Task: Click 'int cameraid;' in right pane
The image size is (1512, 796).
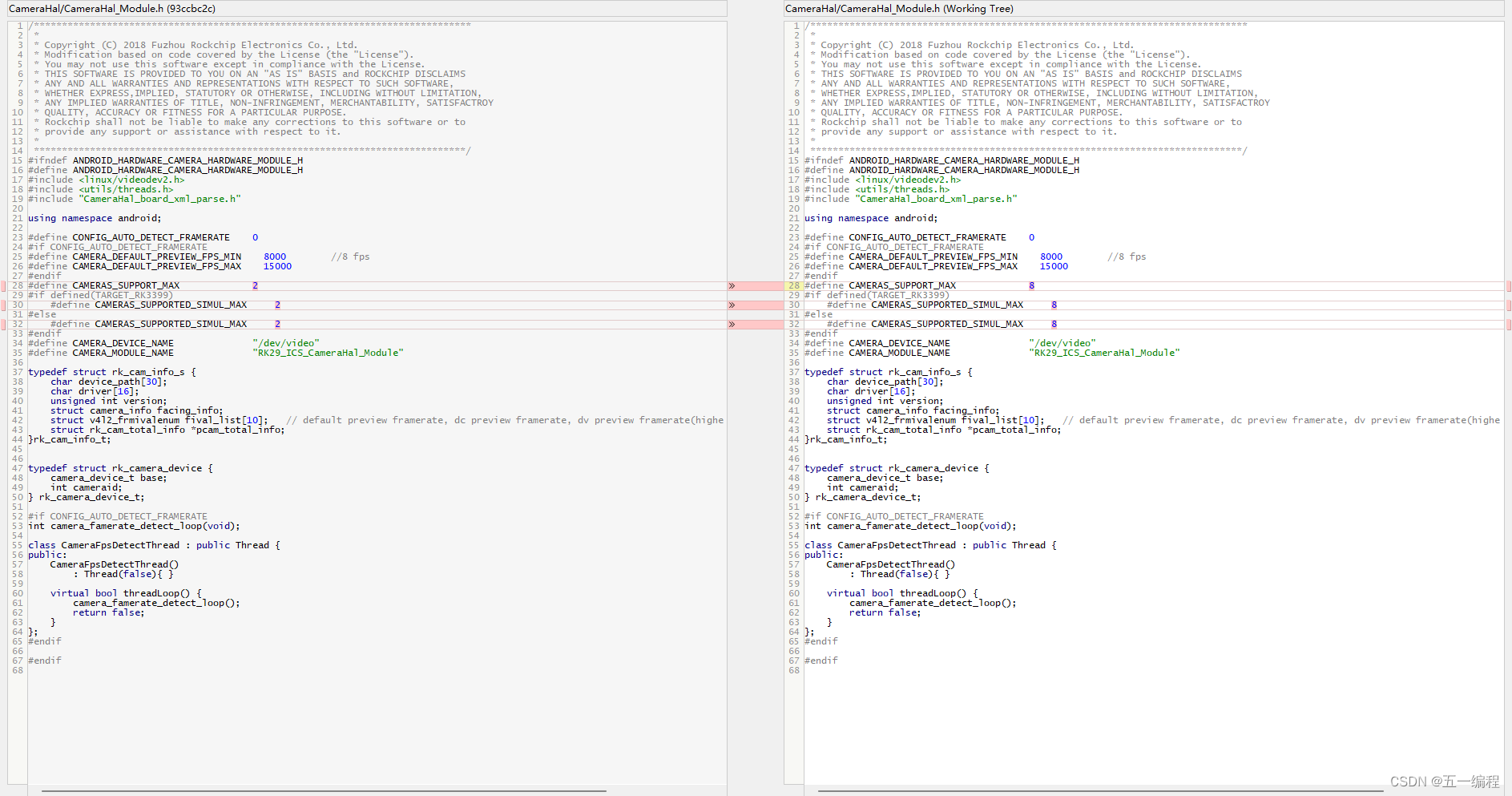Action: (863, 488)
